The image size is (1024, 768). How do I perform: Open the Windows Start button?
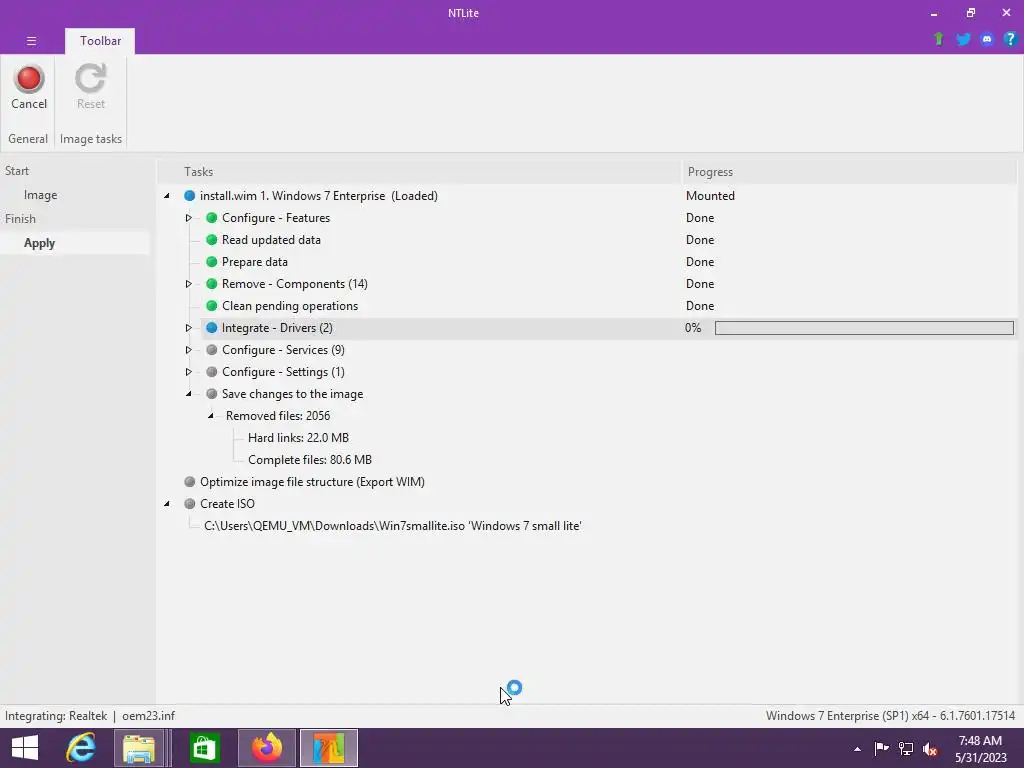(x=25, y=748)
